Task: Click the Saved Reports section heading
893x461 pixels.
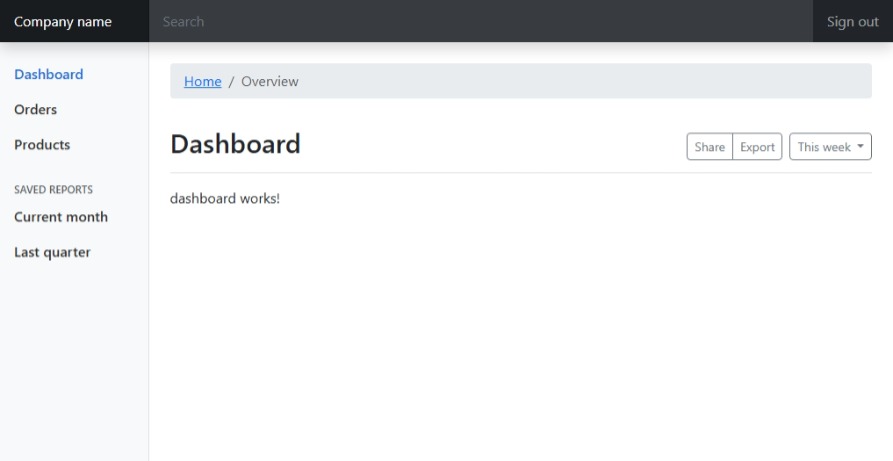Action: click(54, 189)
